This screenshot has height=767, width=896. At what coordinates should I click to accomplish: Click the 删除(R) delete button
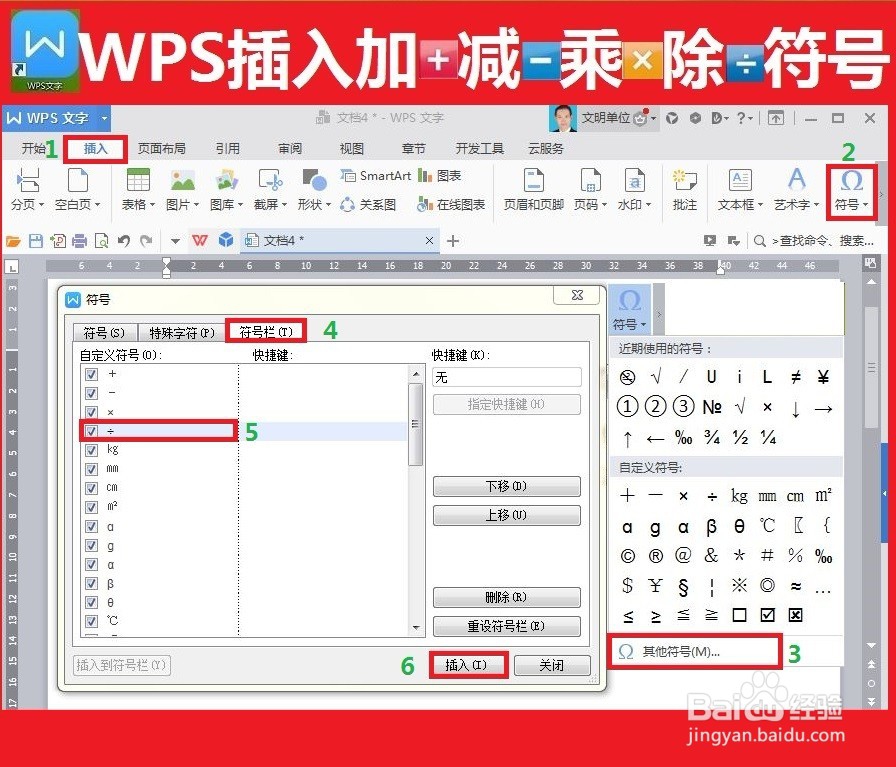tap(507, 597)
